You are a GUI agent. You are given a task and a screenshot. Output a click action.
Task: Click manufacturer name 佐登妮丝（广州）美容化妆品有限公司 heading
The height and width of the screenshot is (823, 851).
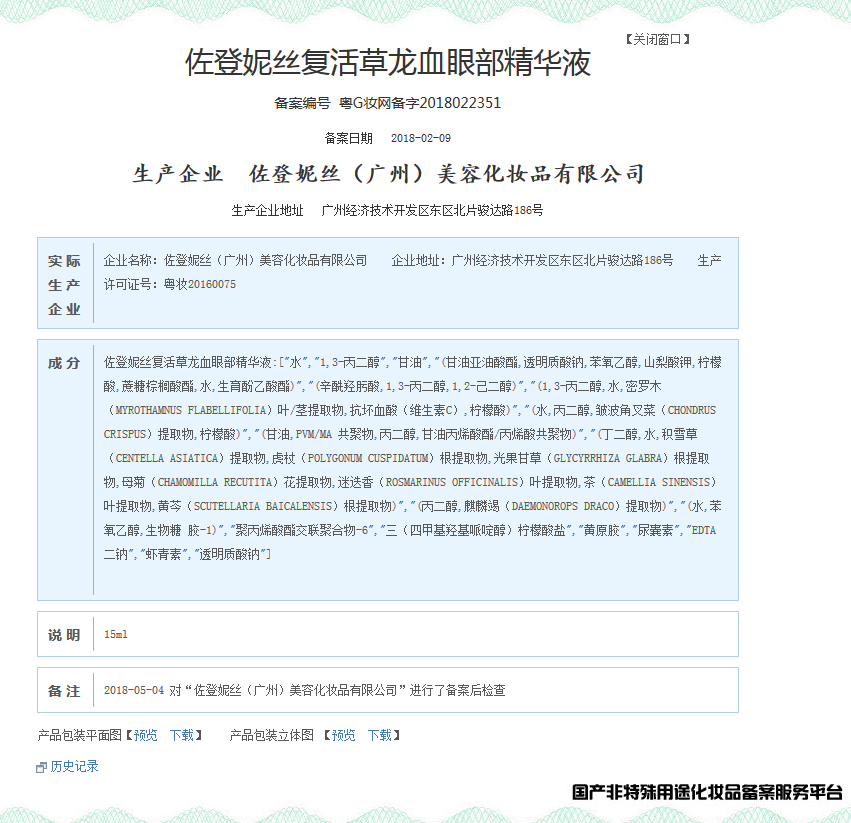tap(446, 174)
